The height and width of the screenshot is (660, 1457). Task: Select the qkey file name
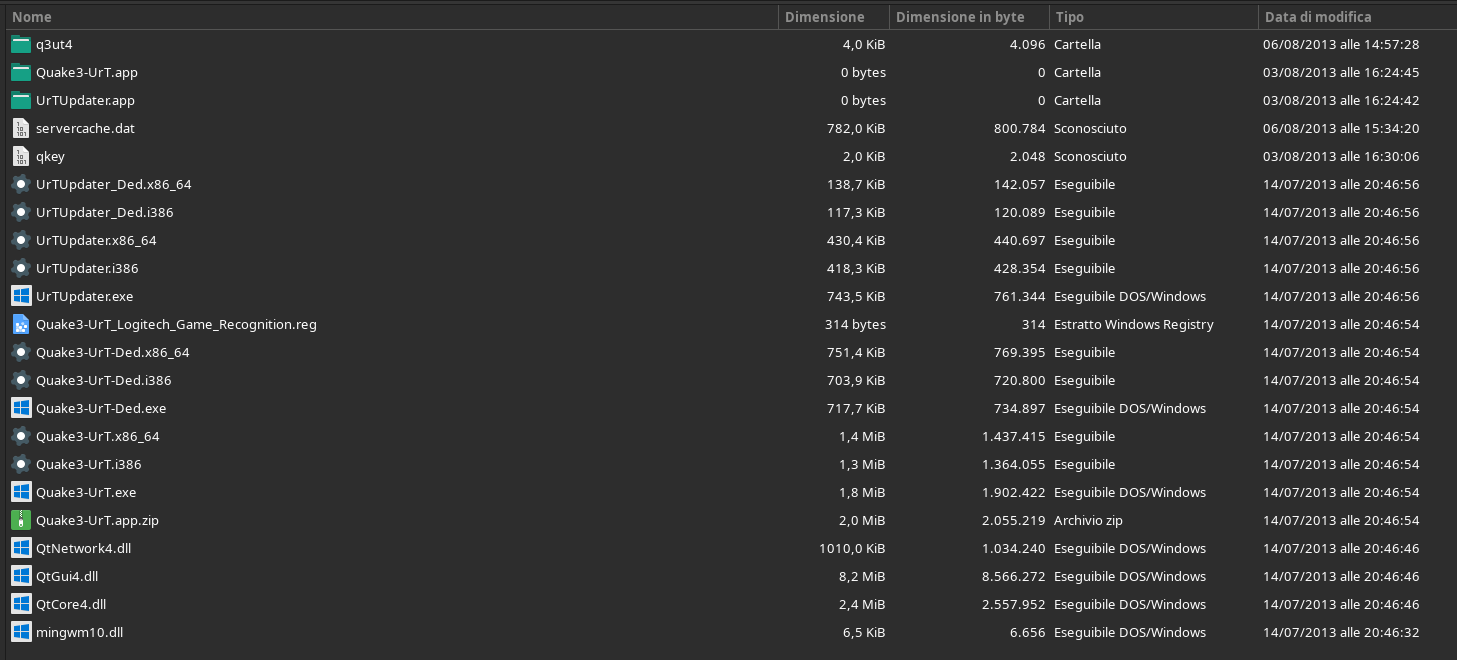coord(50,156)
